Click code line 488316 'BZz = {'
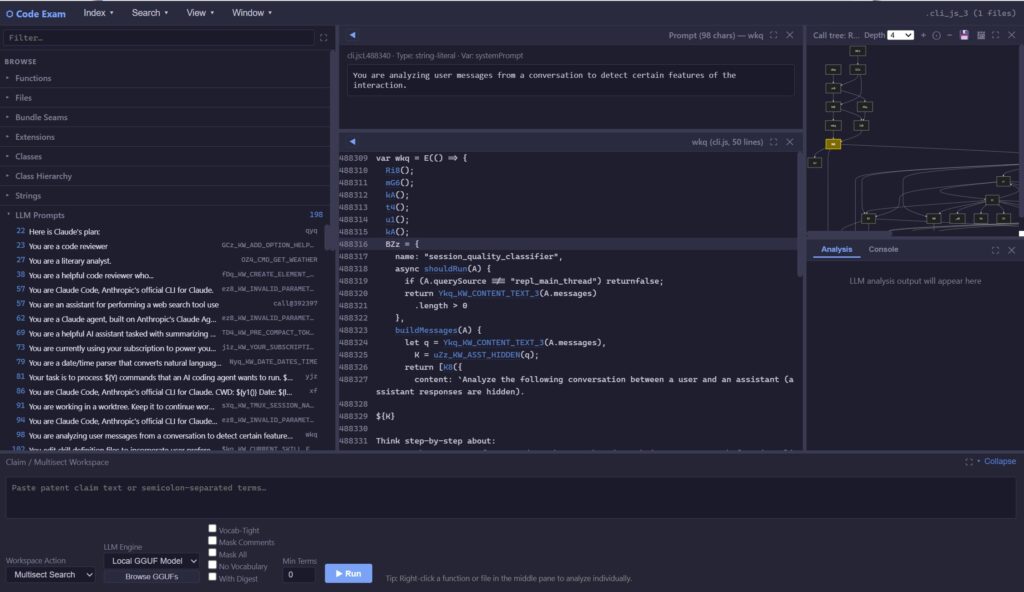The image size is (1024, 592). coord(568,244)
